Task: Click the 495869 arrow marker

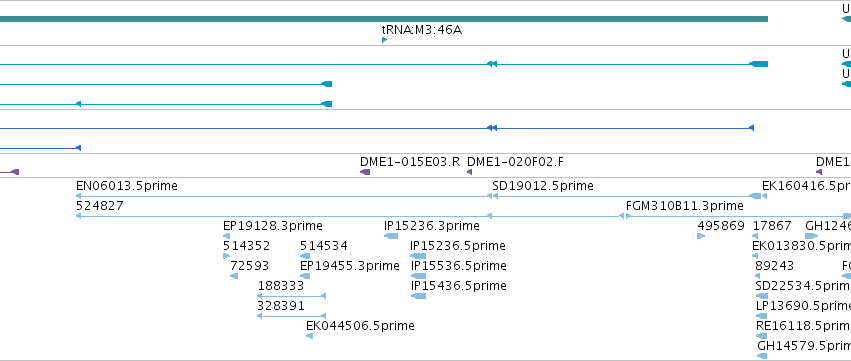Action: (701, 236)
